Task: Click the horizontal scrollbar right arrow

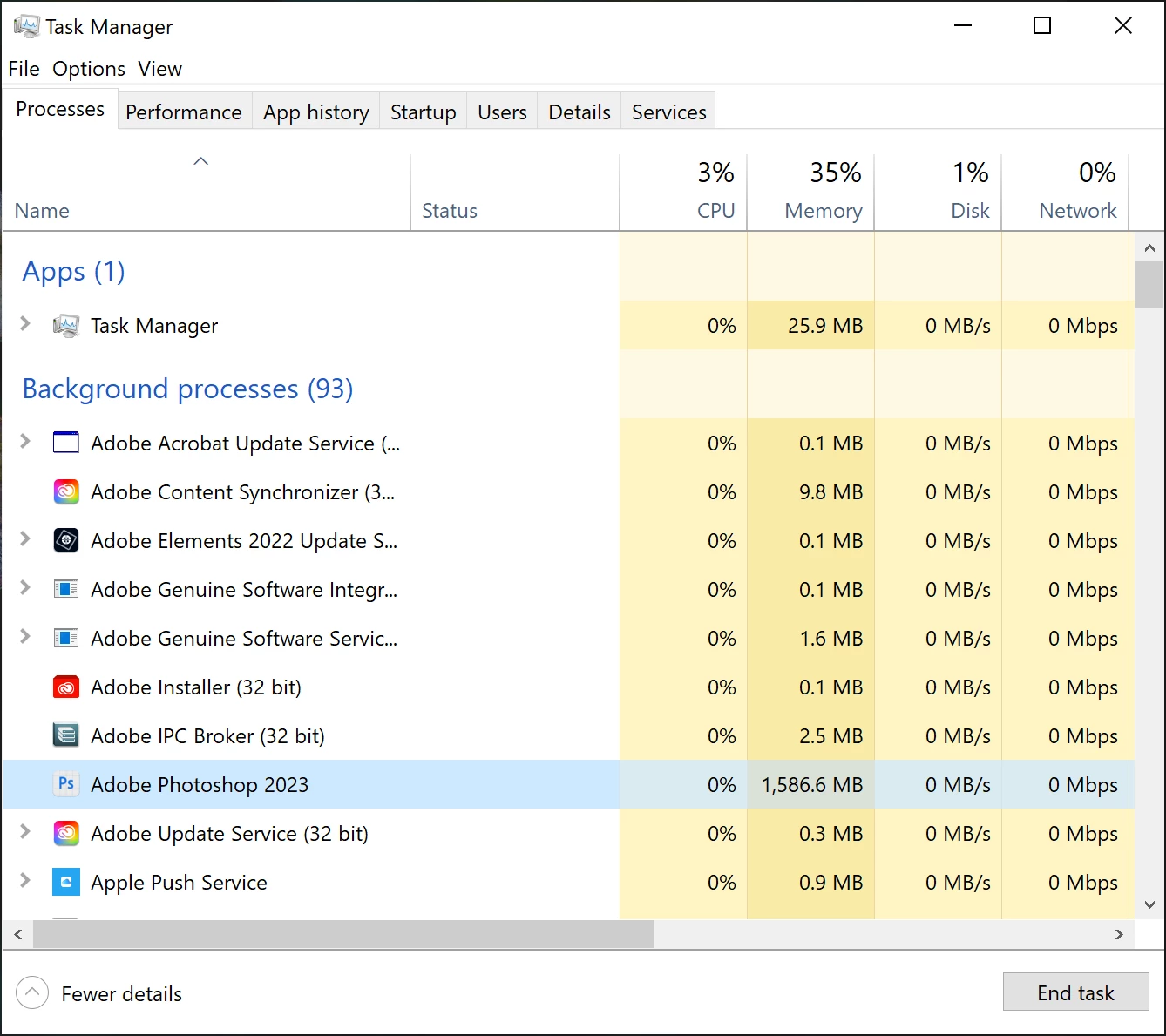Action: click(x=1120, y=934)
